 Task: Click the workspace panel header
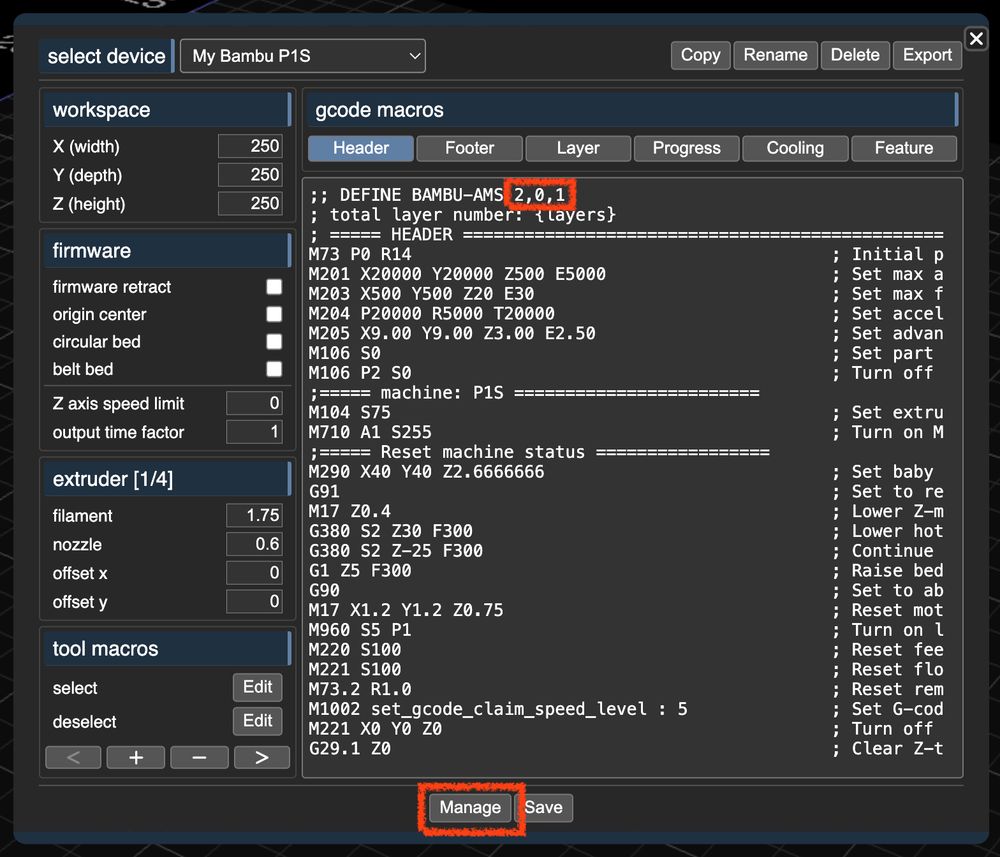[168, 110]
